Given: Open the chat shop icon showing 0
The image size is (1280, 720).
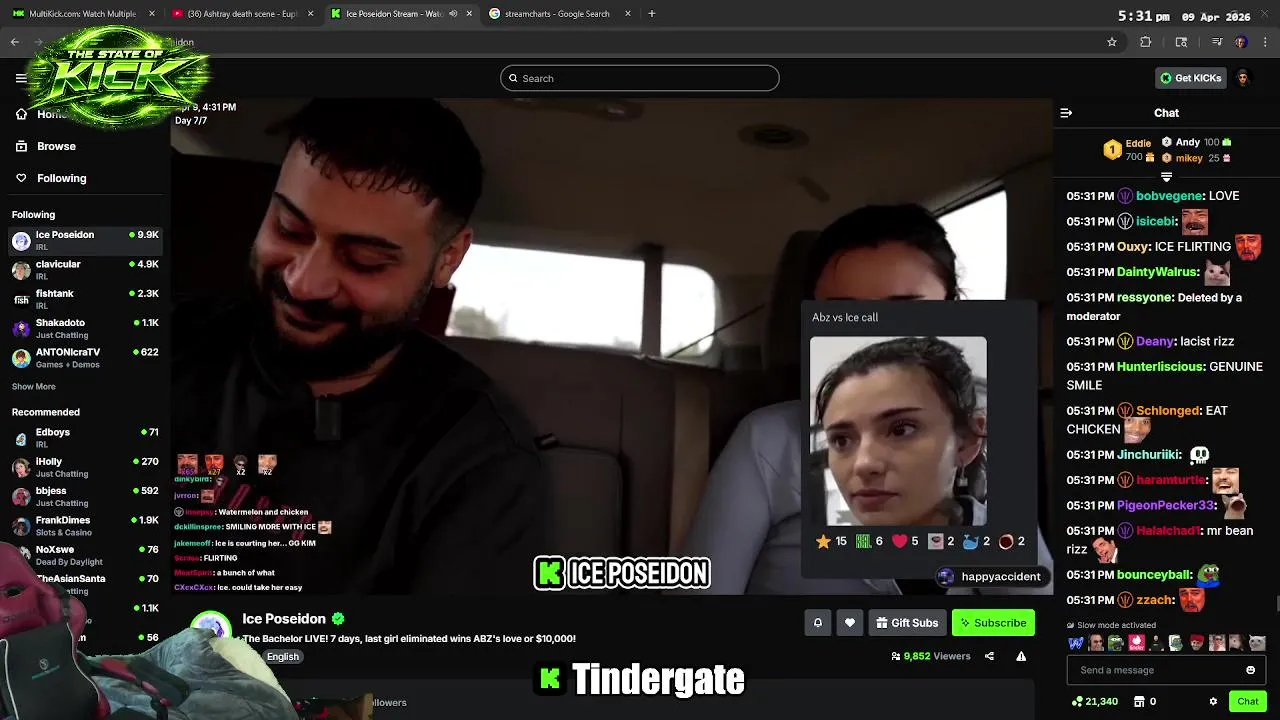Looking at the screenshot, I should 1144,702.
